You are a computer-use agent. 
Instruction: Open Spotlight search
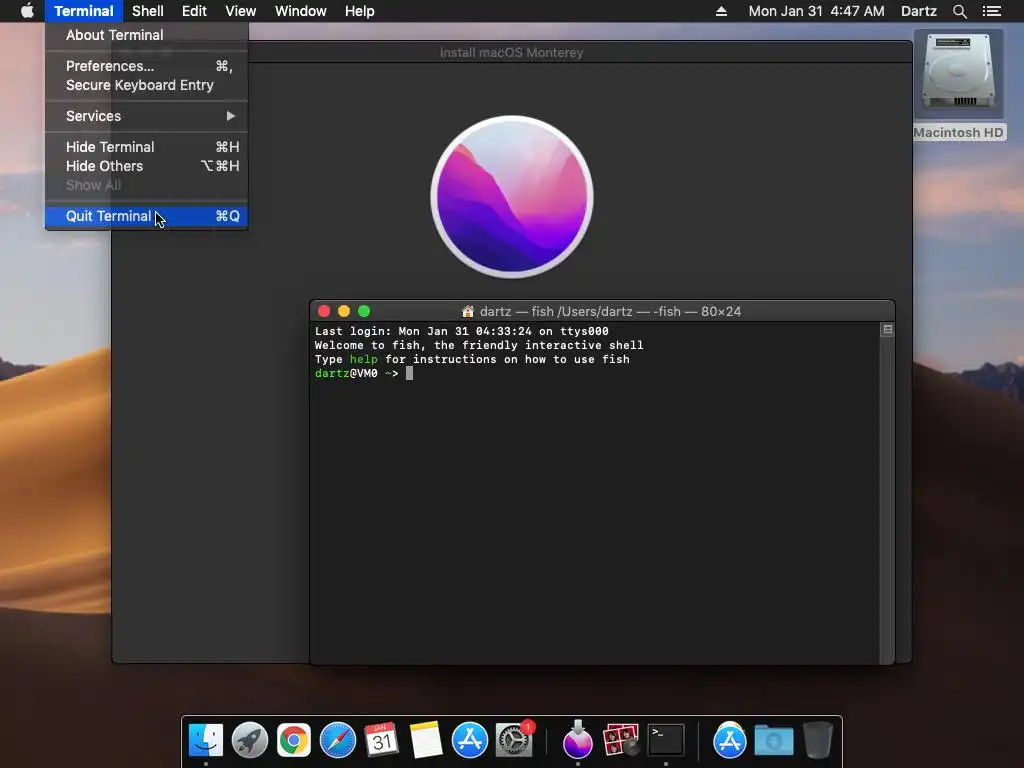pos(959,11)
